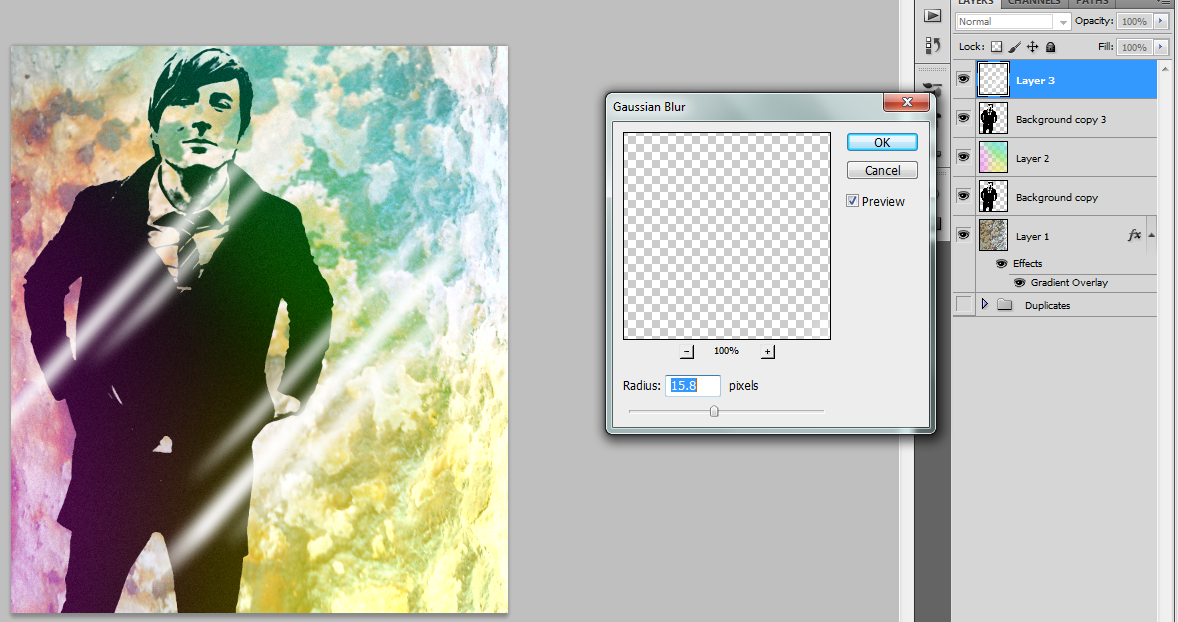Viewport: 1178px width, 622px height.
Task: Hide the Background copy 3 layer
Action: coord(963,118)
